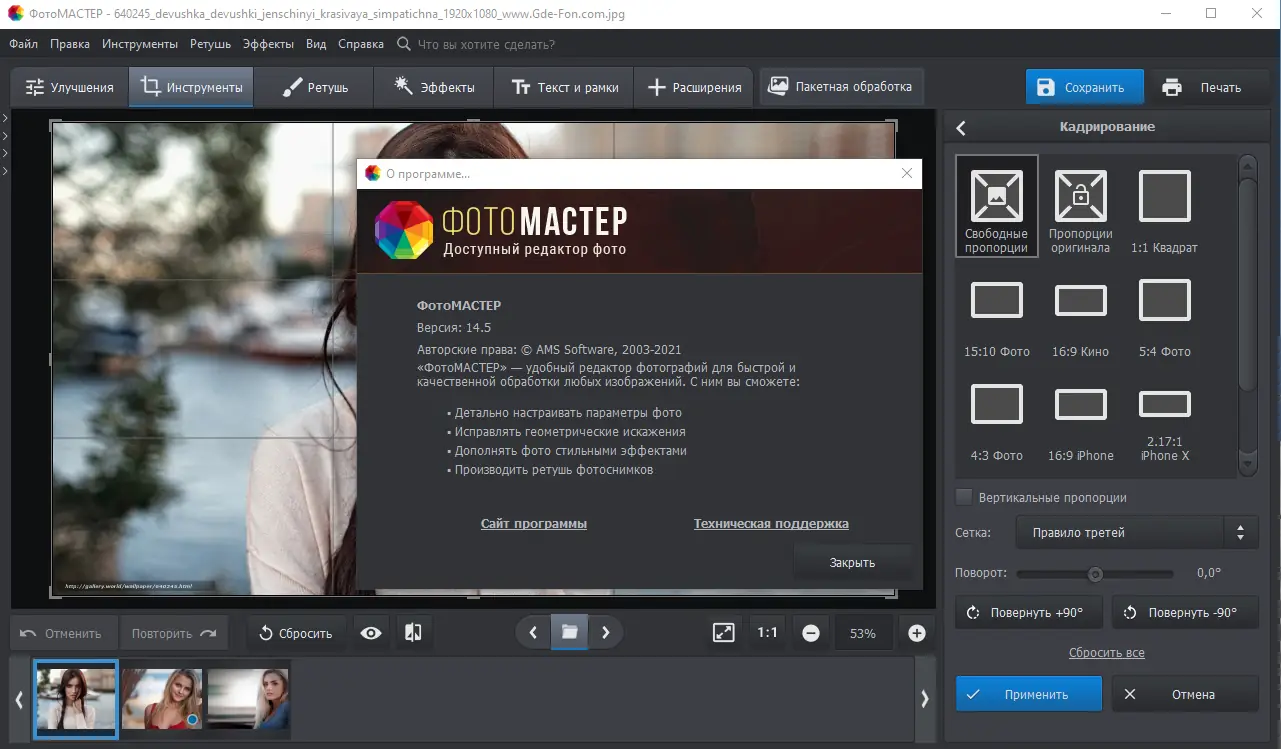Open the Сайт программы link
1281x749 pixels.
pos(534,523)
